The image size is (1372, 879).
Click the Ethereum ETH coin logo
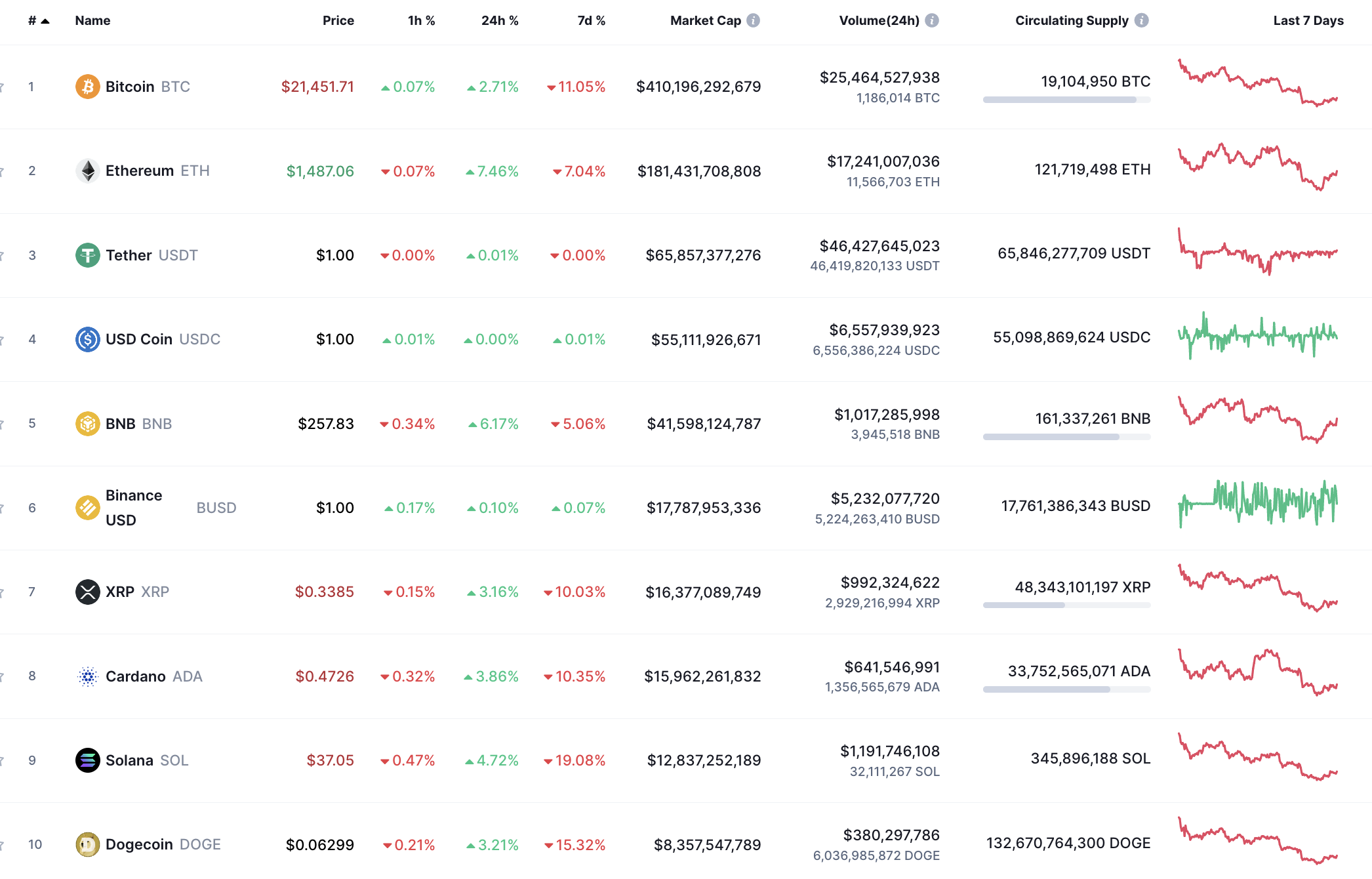(x=87, y=171)
